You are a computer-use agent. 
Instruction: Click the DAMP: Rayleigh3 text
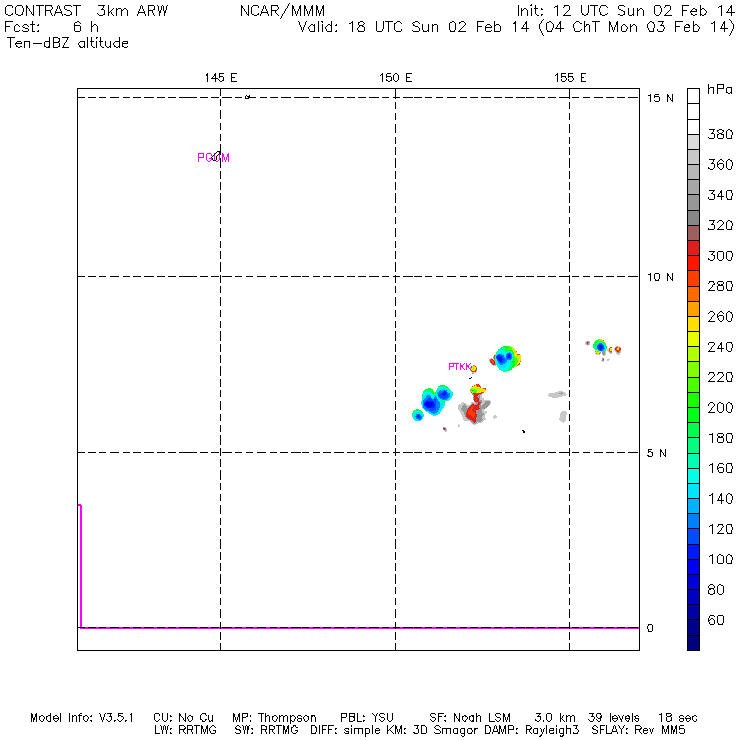click(531, 730)
